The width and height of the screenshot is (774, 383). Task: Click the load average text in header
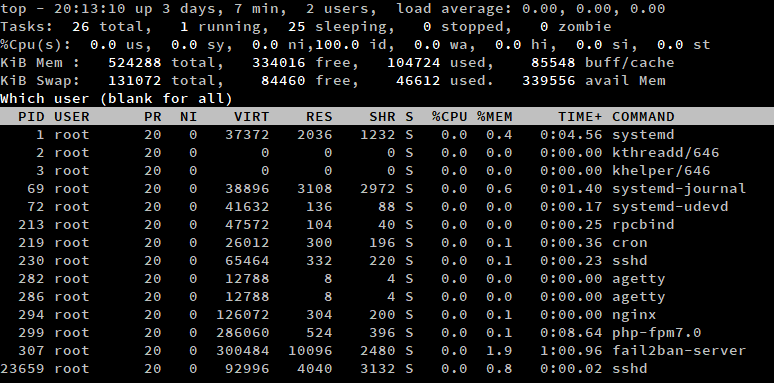pos(531,9)
